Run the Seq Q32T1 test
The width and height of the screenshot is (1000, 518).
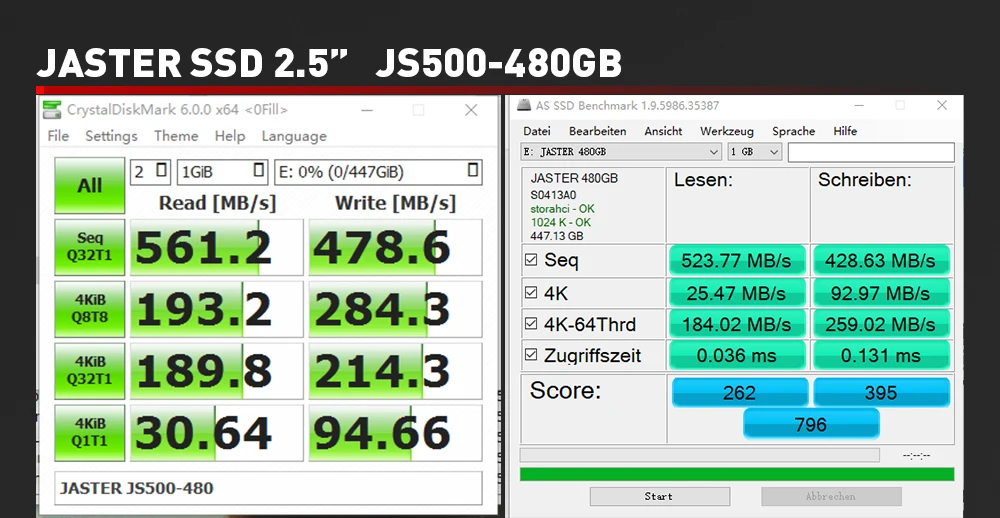[89, 247]
